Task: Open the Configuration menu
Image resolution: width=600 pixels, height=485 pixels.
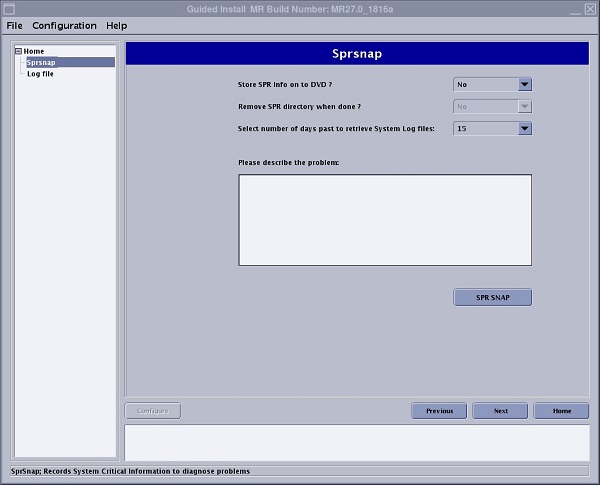Action: pyautogui.click(x=64, y=25)
